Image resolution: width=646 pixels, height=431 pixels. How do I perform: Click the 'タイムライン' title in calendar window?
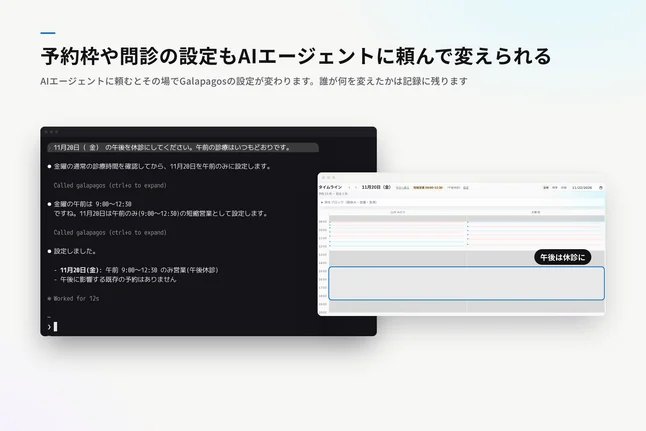point(330,187)
